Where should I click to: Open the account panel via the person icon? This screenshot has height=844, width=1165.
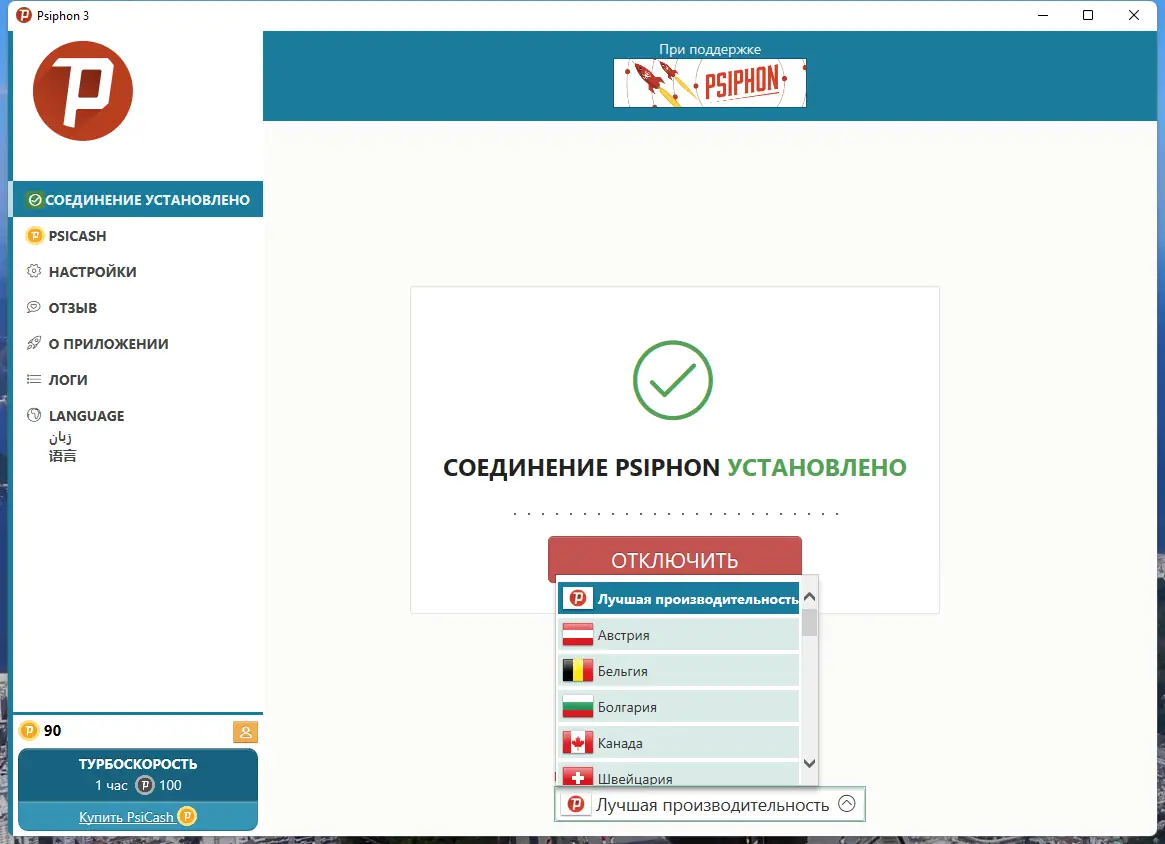click(x=245, y=732)
